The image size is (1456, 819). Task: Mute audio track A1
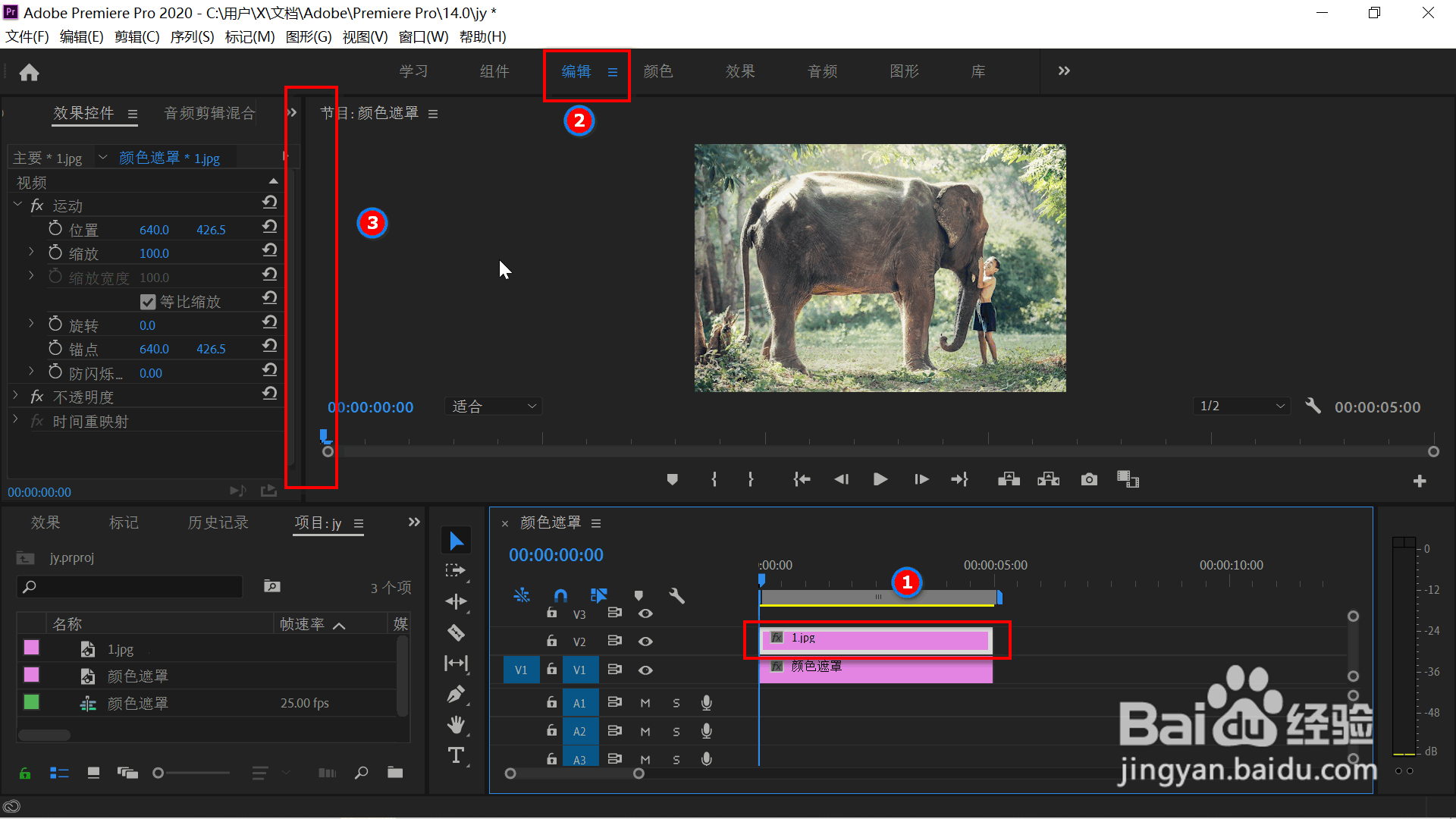645,703
